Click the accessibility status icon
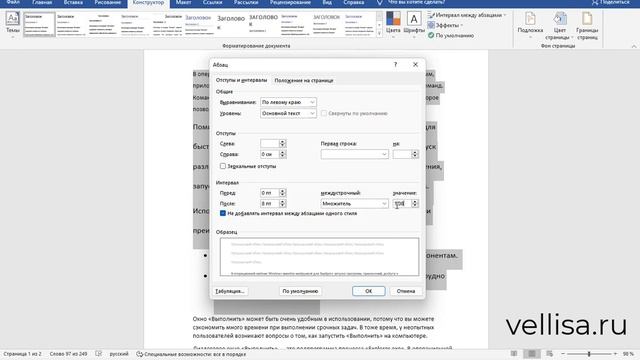Image resolution: width=640 pixels, height=360 pixels. coord(140,354)
